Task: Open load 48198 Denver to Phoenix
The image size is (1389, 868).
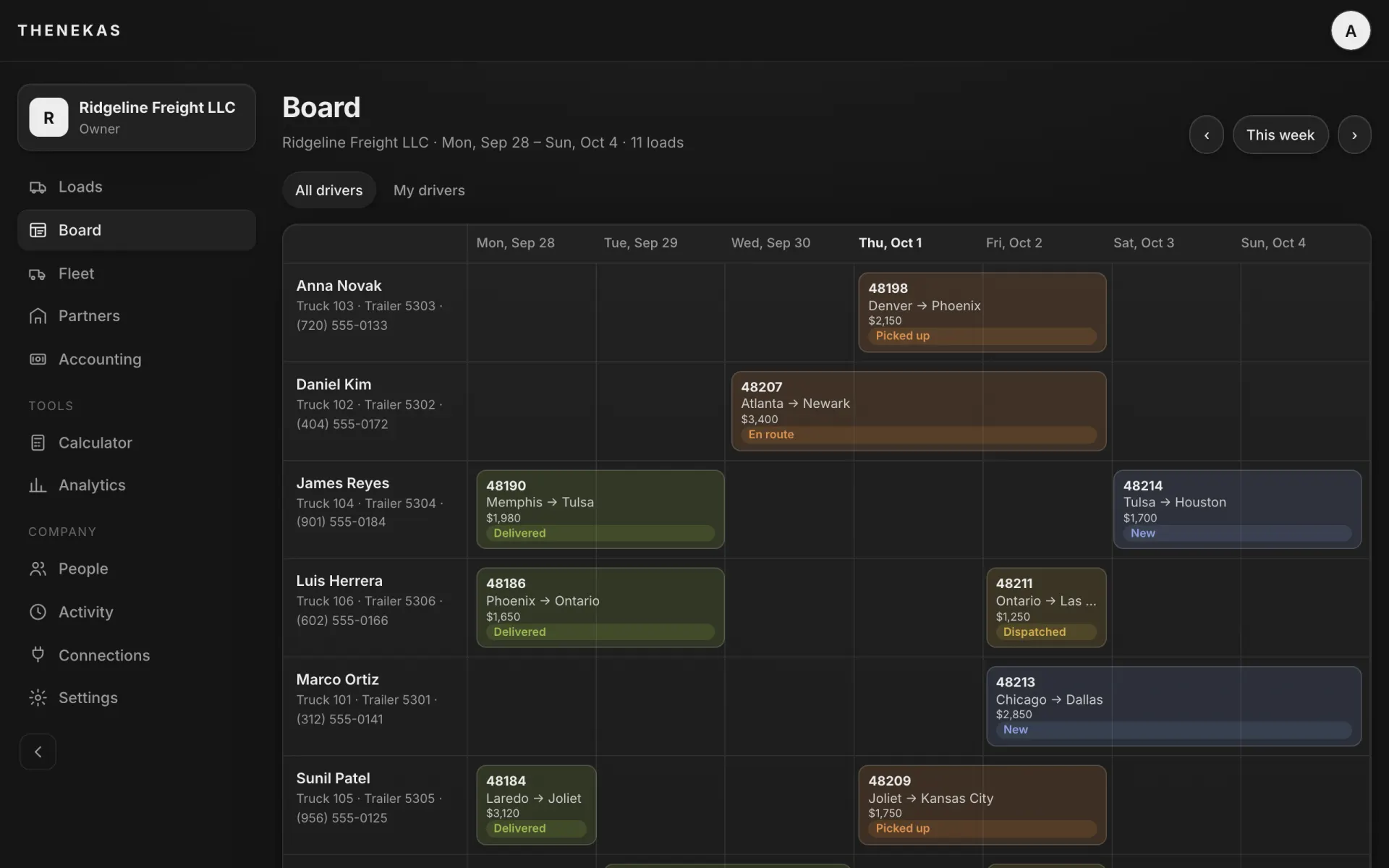Action: [982, 312]
